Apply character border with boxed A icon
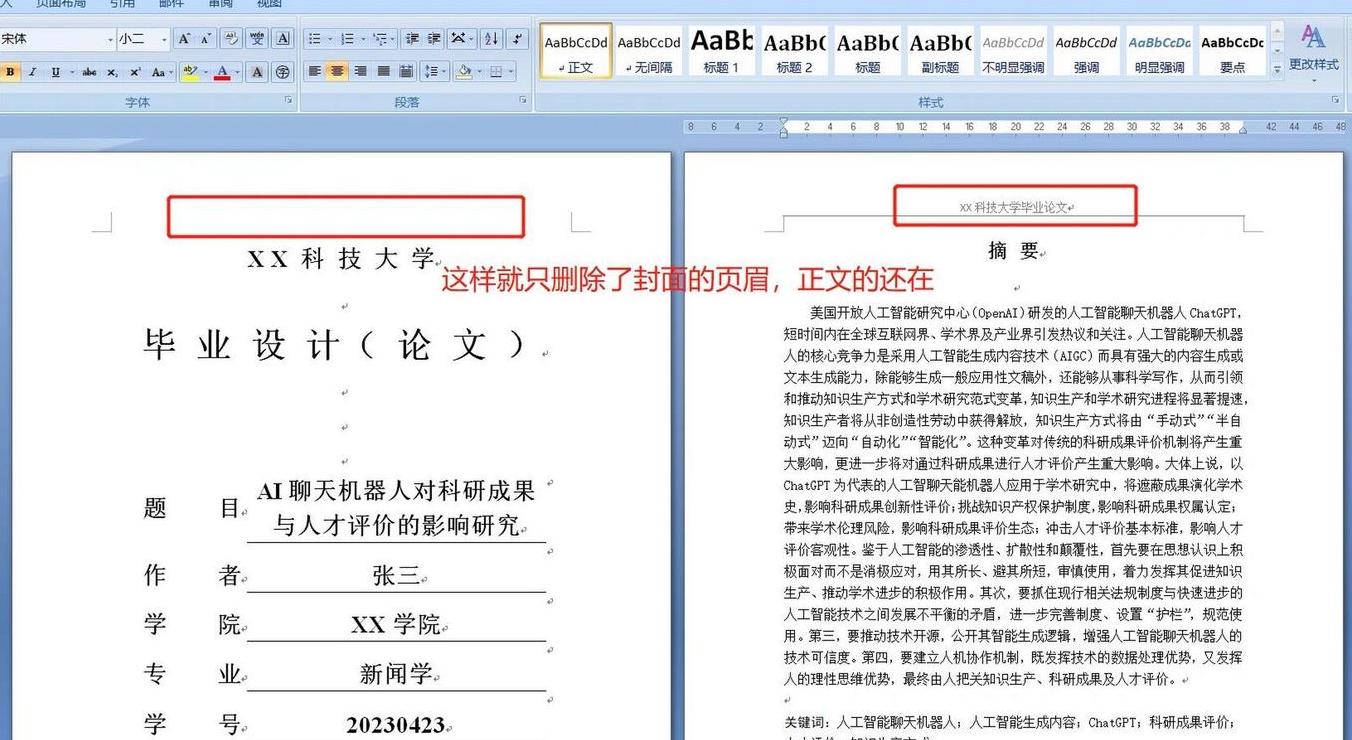 click(283, 39)
